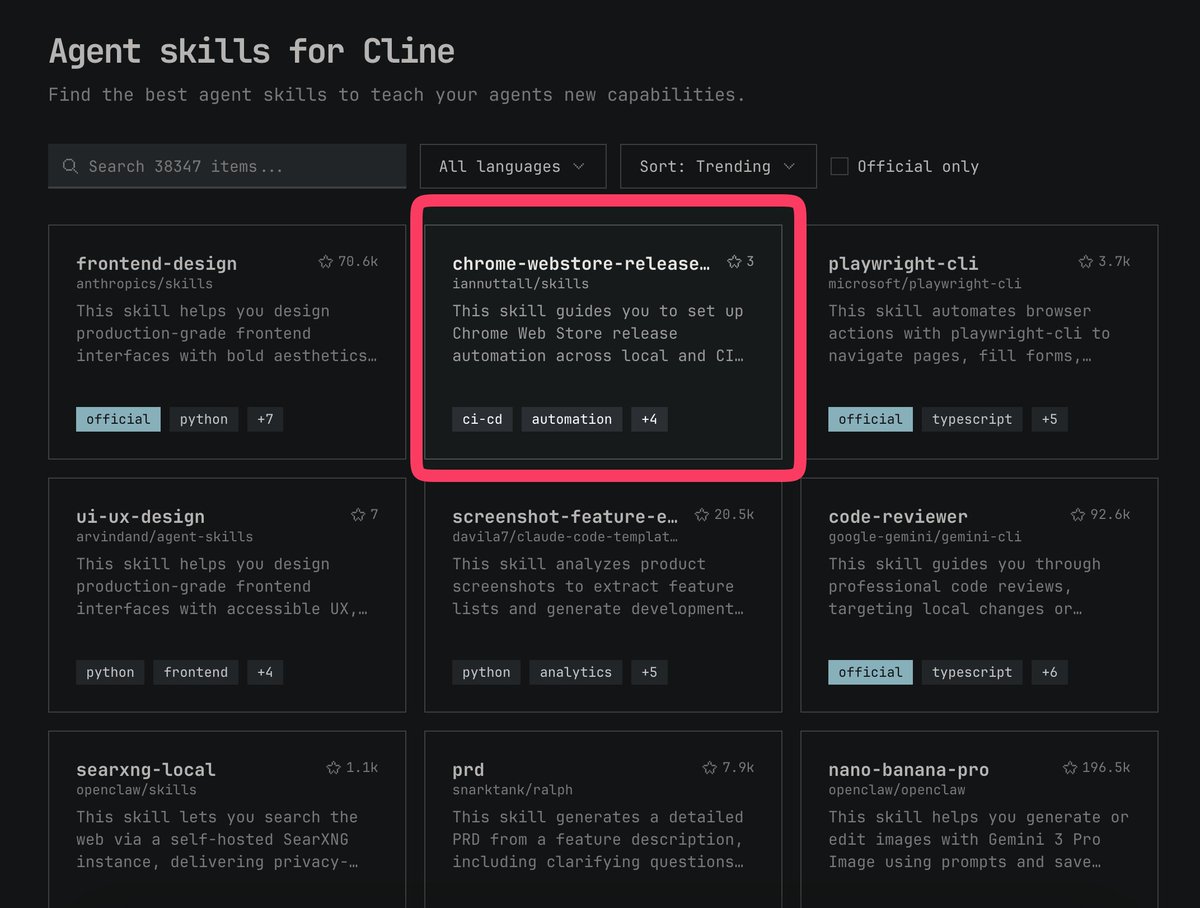Open the frontend-design skill title
The height and width of the screenshot is (908, 1200).
[157, 264]
